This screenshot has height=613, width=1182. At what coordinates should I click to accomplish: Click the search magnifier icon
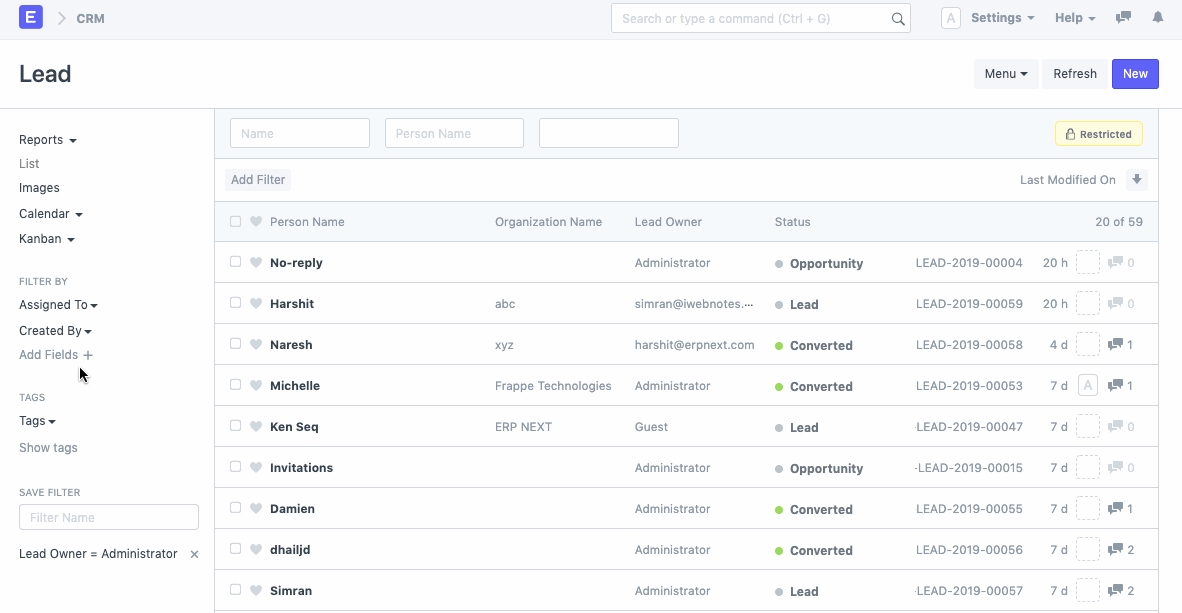898,19
